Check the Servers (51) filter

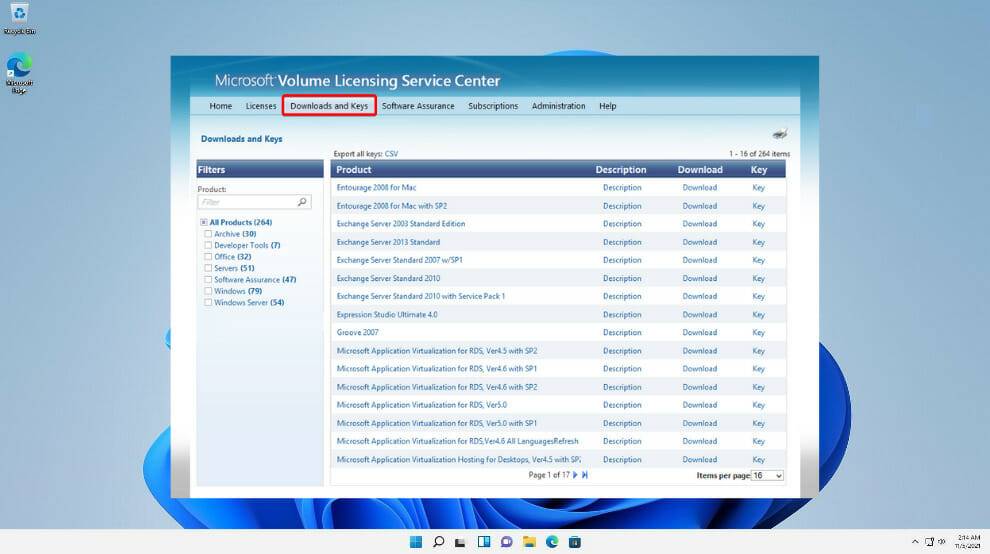(208, 268)
